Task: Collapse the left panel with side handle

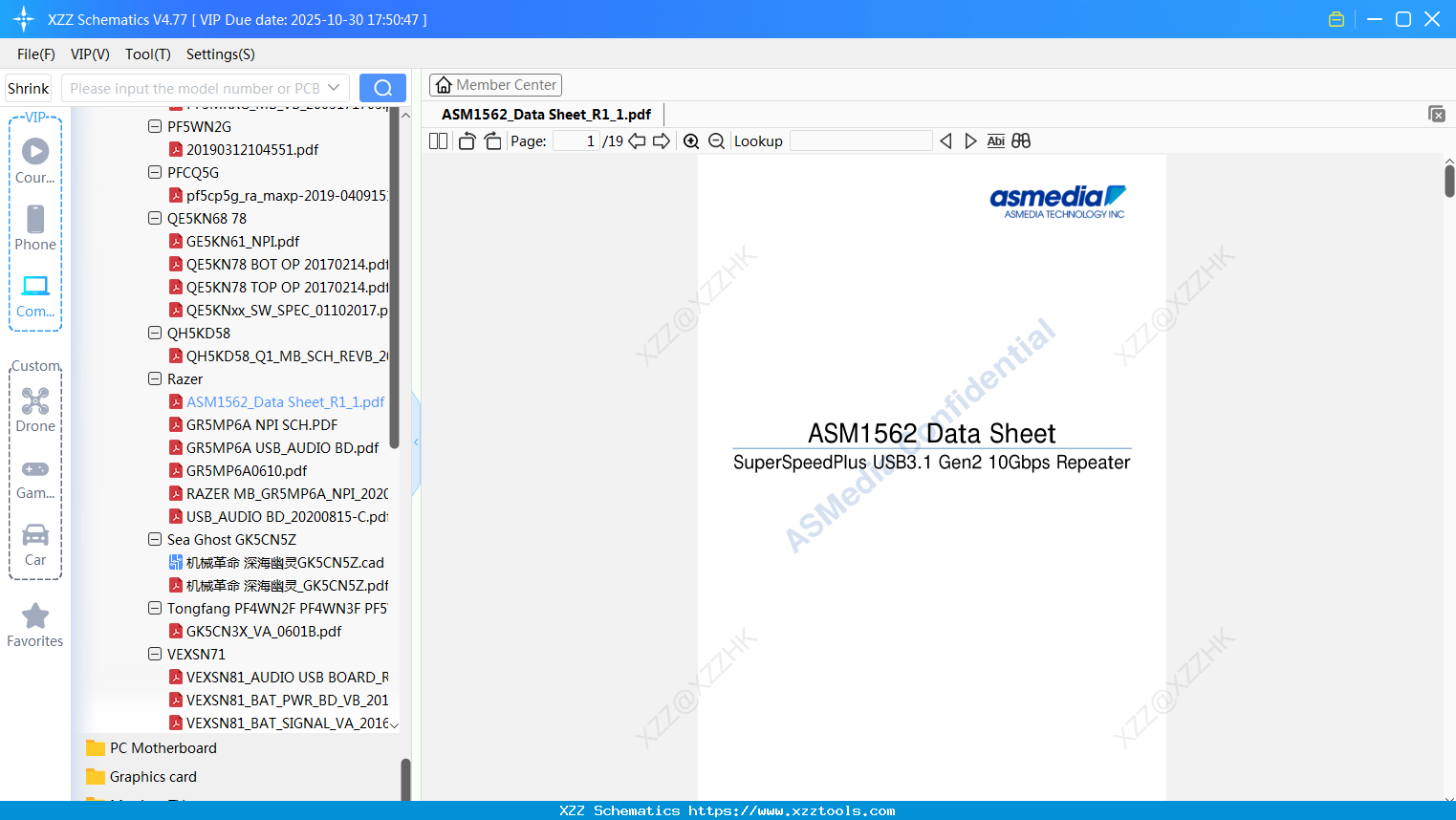Action: [416, 442]
